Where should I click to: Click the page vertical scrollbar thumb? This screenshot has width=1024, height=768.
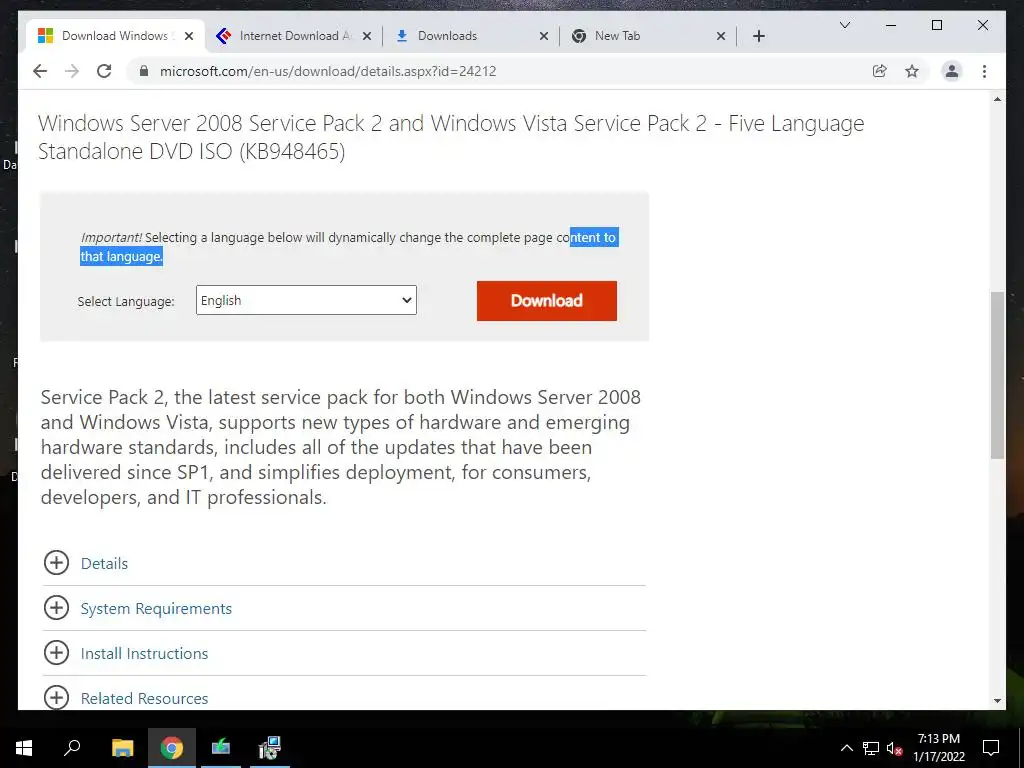pyautogui.click(x=997, y=375)
